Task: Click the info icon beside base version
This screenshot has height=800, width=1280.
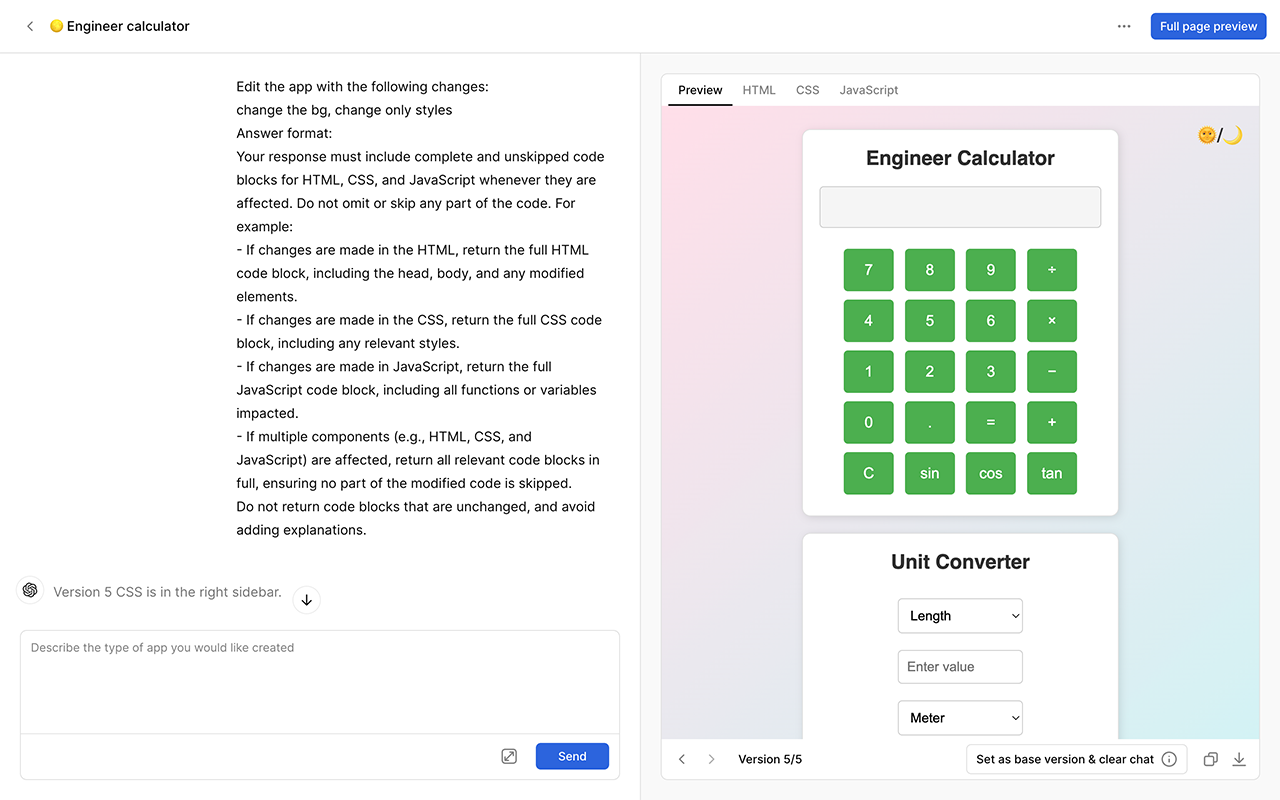Action: coord(1168,759)
